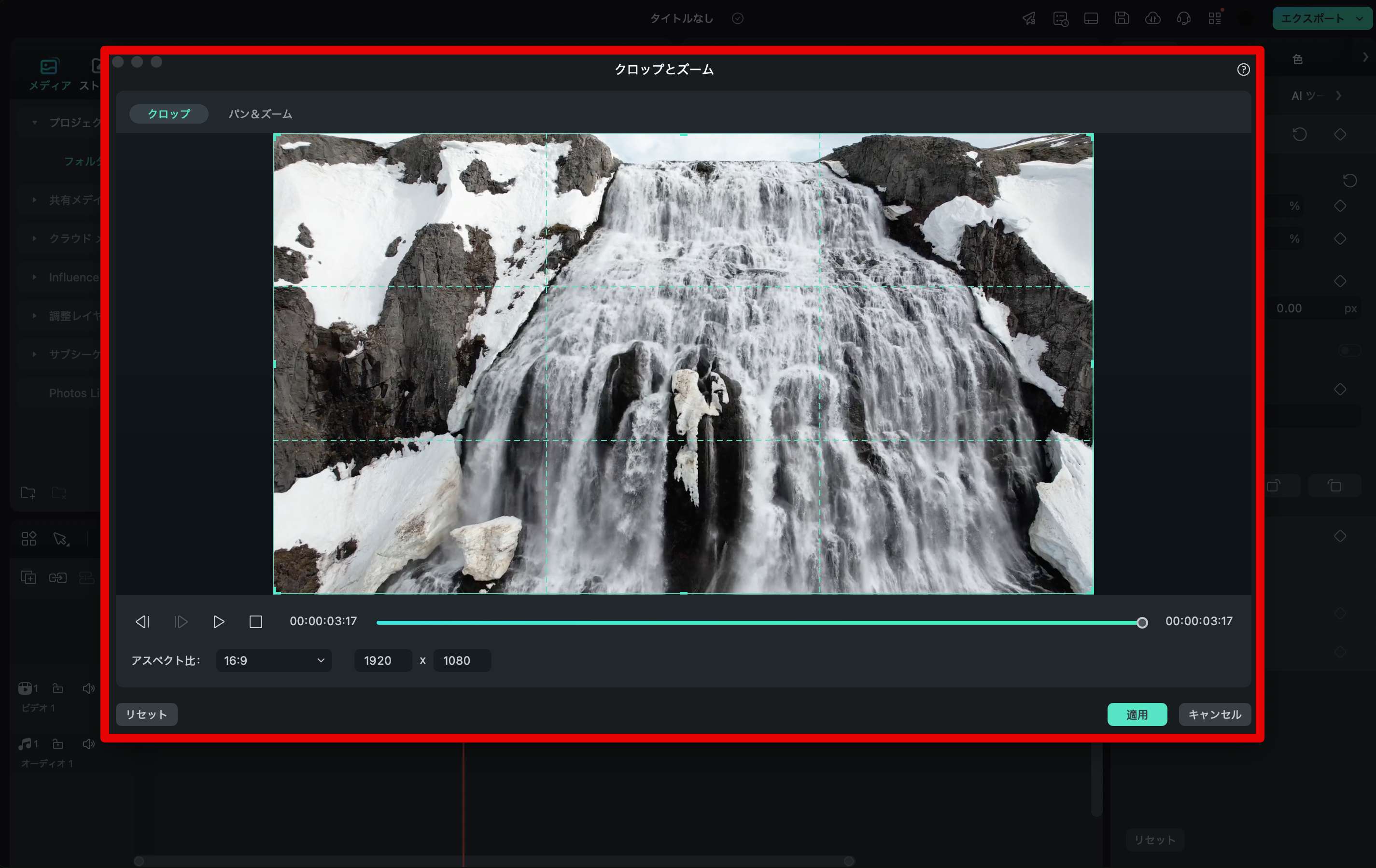Screen dimensions: 1376x868
Task: Click the playback progress slider handle
Action: [1142, 623]
